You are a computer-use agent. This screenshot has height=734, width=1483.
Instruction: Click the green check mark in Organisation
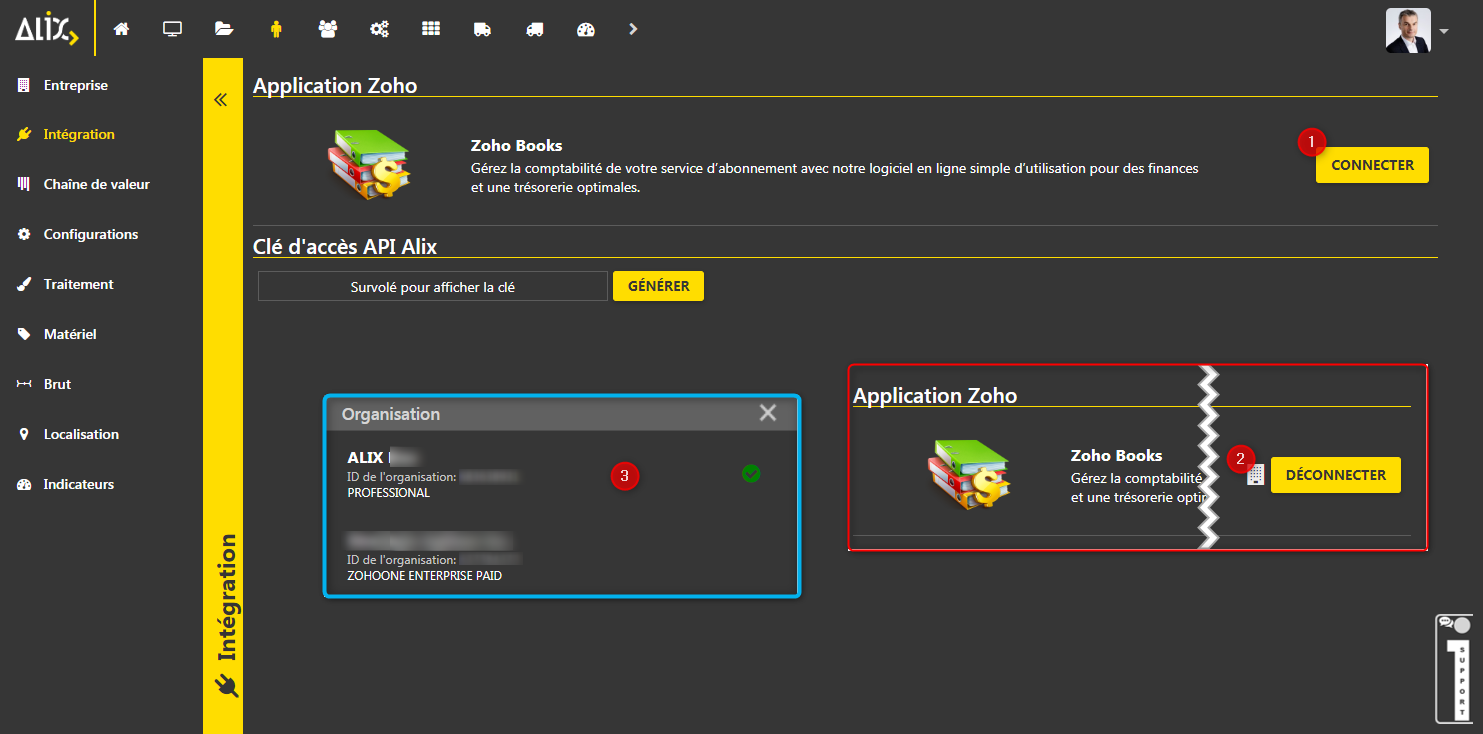(751, 474)
